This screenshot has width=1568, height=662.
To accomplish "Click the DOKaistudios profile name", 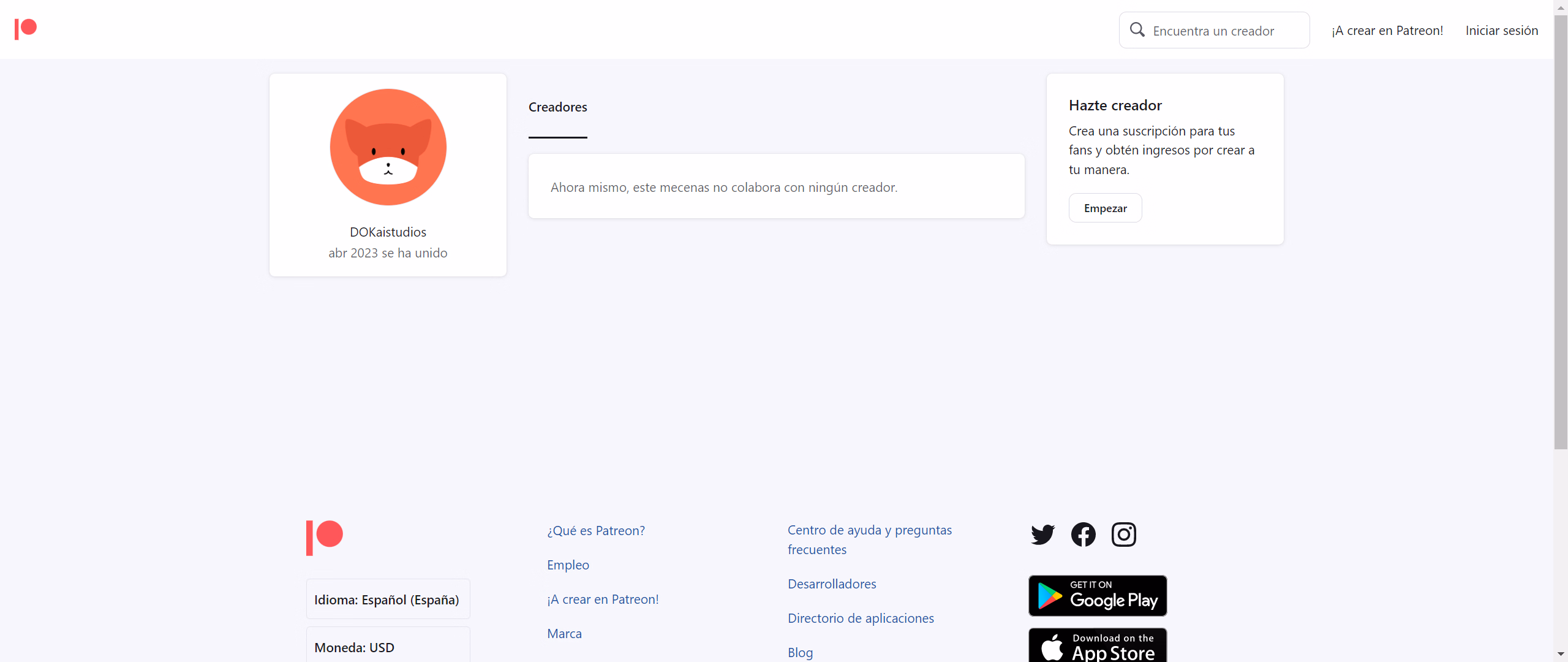I will pos(388,232).
